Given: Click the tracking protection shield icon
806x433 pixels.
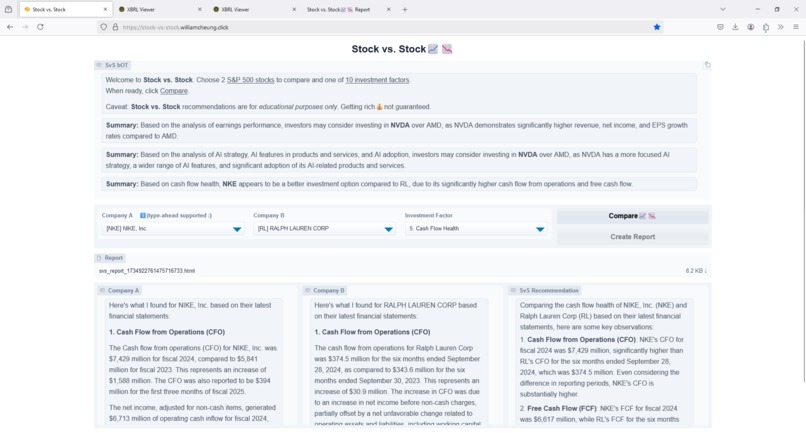Looking at the screenshot, I should [104, 27].
